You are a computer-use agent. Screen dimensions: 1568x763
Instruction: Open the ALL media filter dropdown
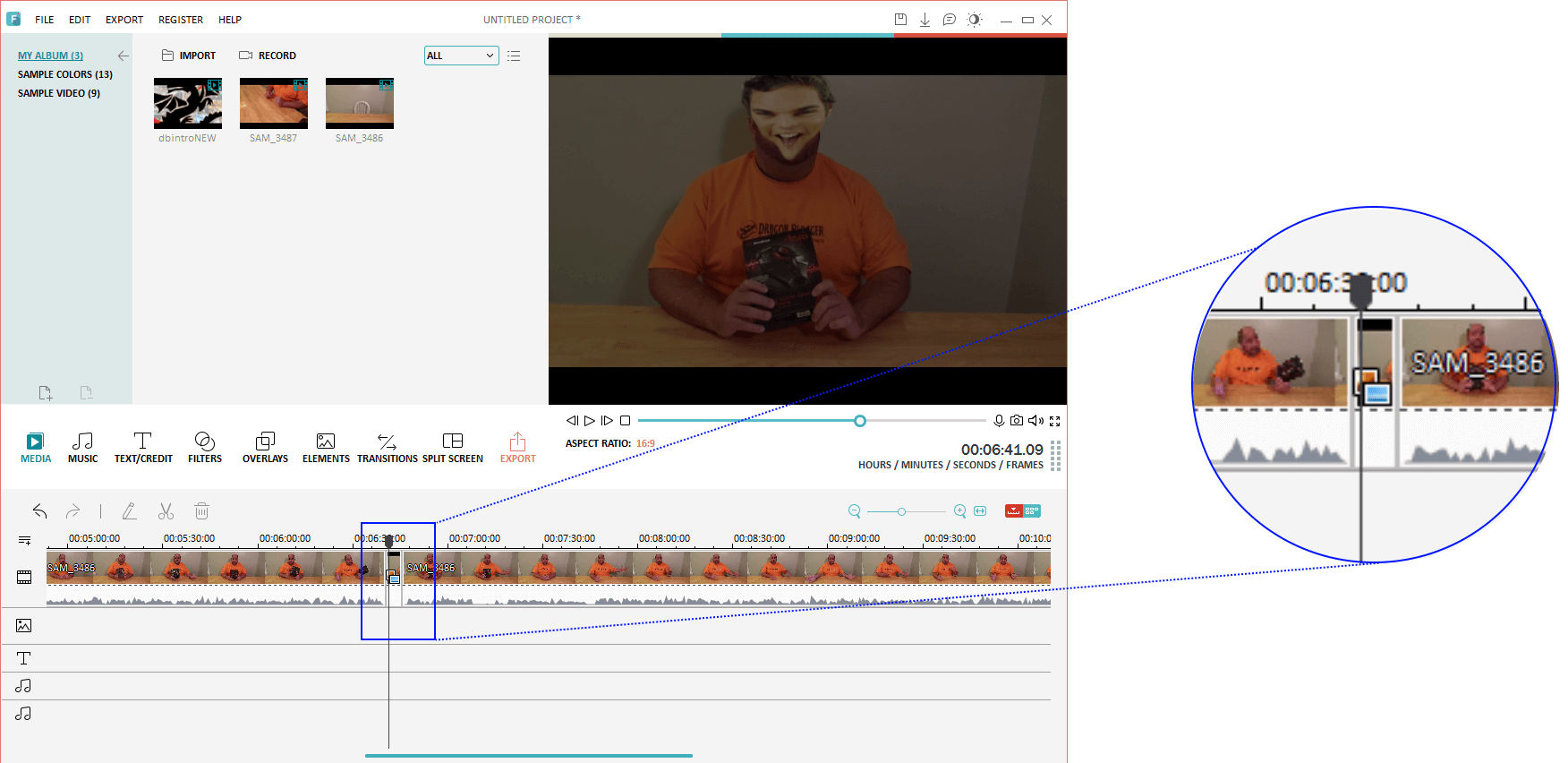[461, 56]
